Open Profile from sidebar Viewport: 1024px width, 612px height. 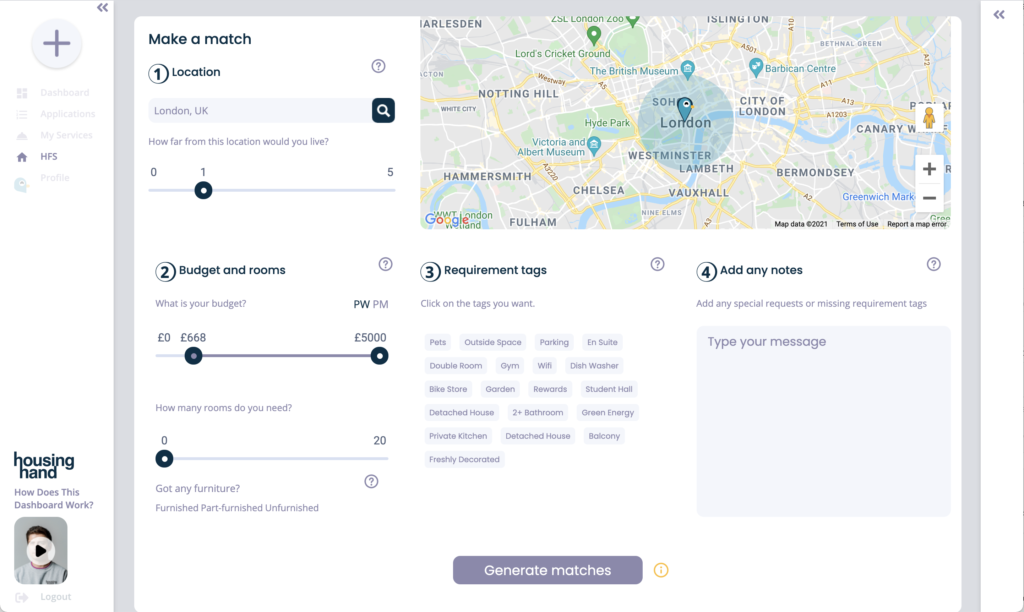pos(54,178)
